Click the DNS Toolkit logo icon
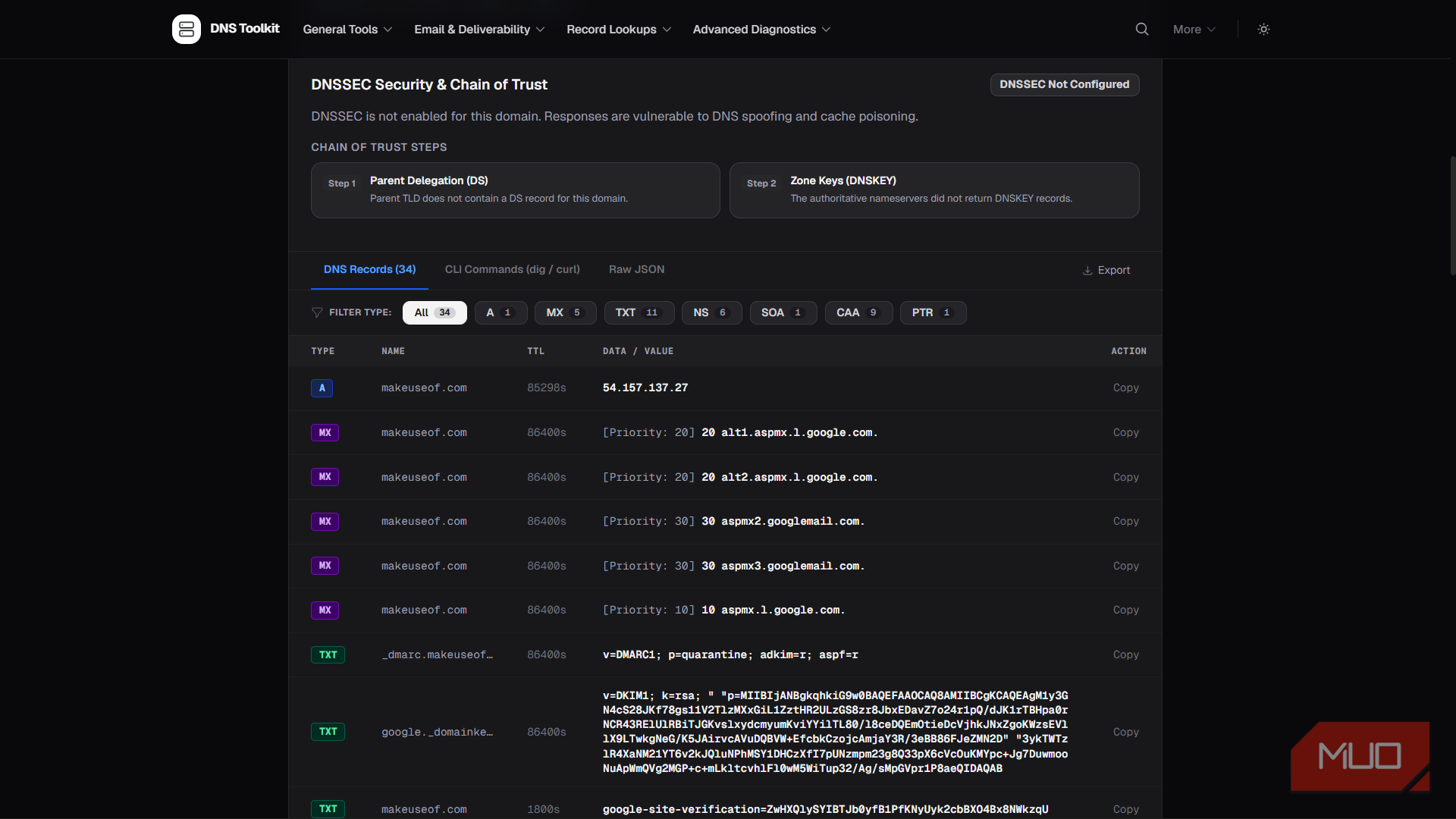 pos(187,29)
